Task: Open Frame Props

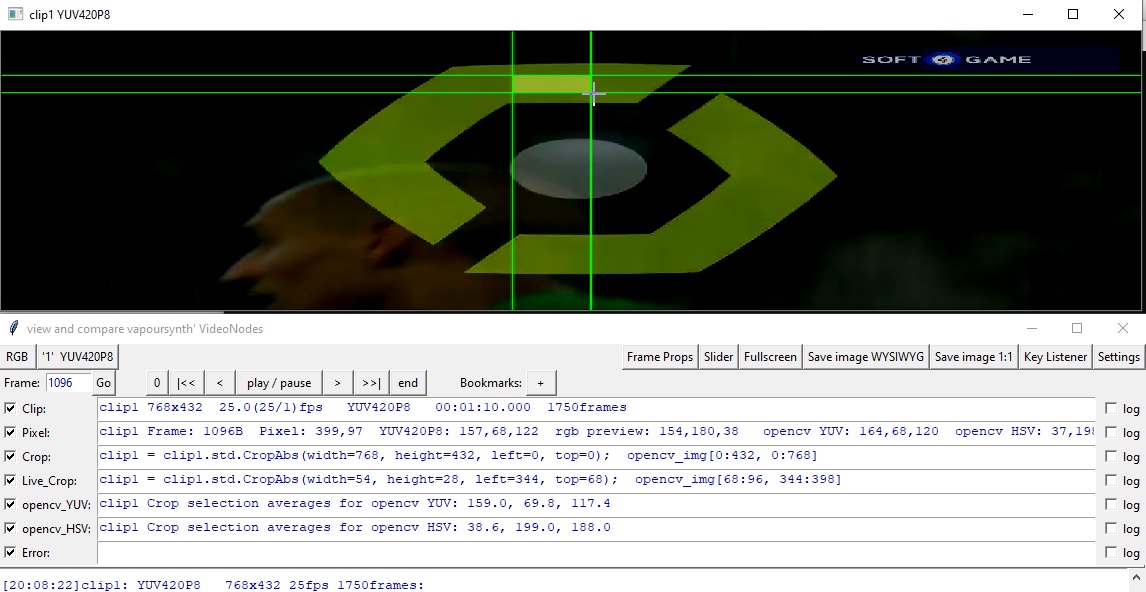Action: pos(659,357)
